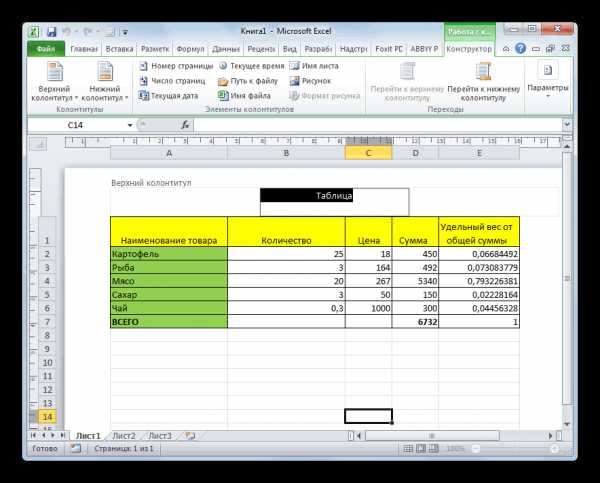Viewport: 600px width, 483px height.
Task: Click the Save icon in quick access toolbar
Action: [52, 31]
